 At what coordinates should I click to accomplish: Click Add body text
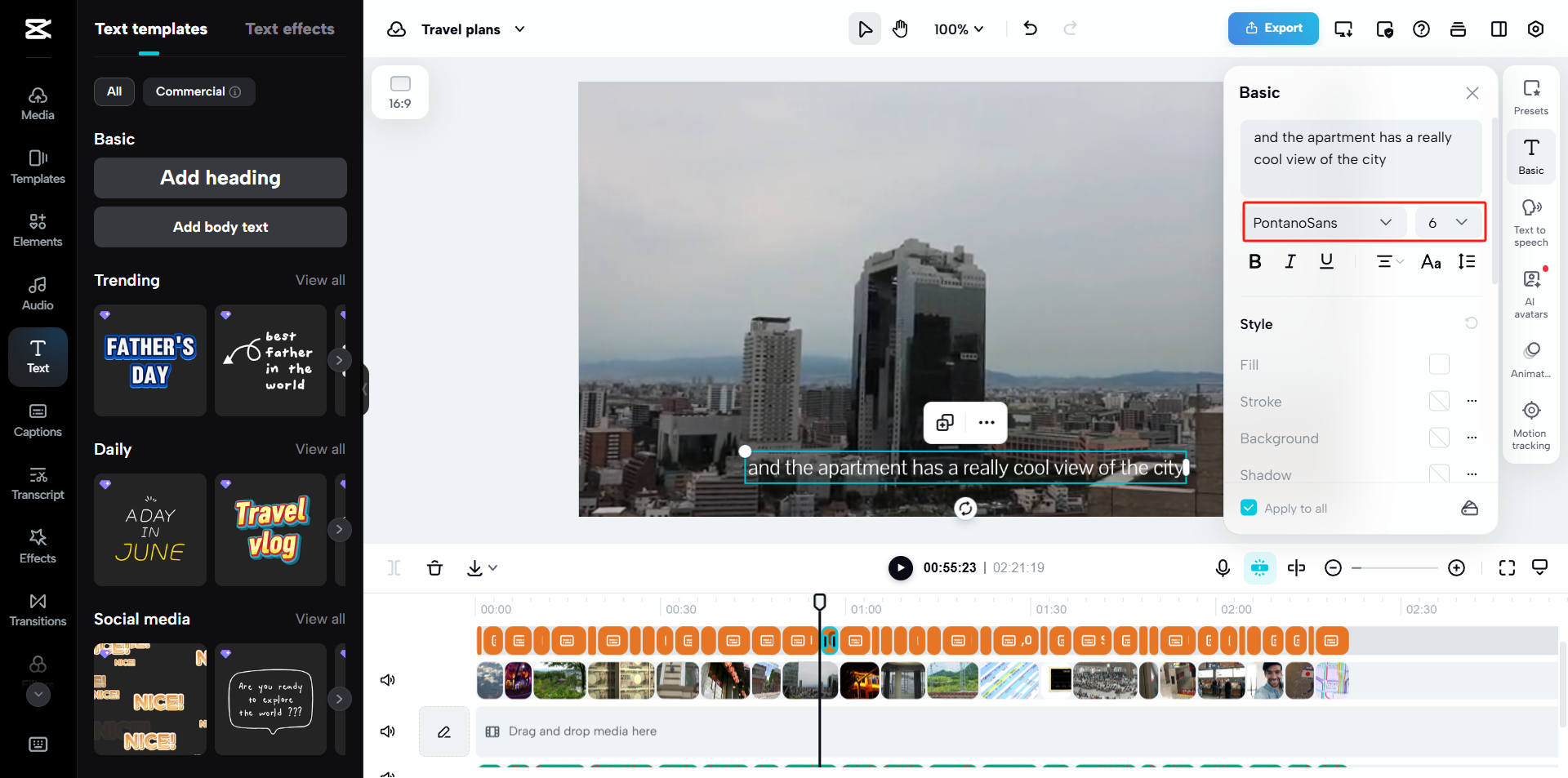pyautogui.click(x=220, y=227)
